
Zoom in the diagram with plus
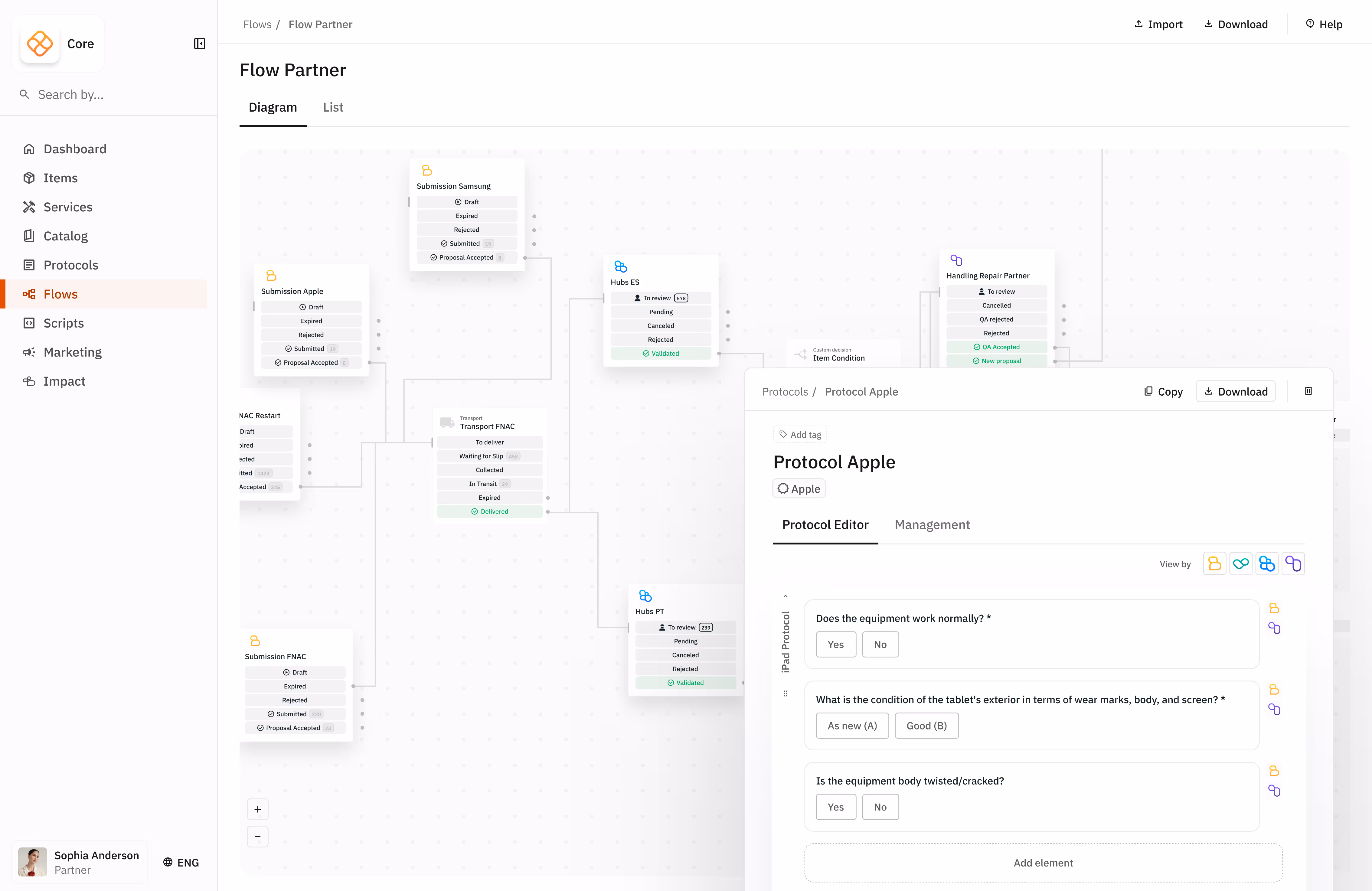coord(258,809)
